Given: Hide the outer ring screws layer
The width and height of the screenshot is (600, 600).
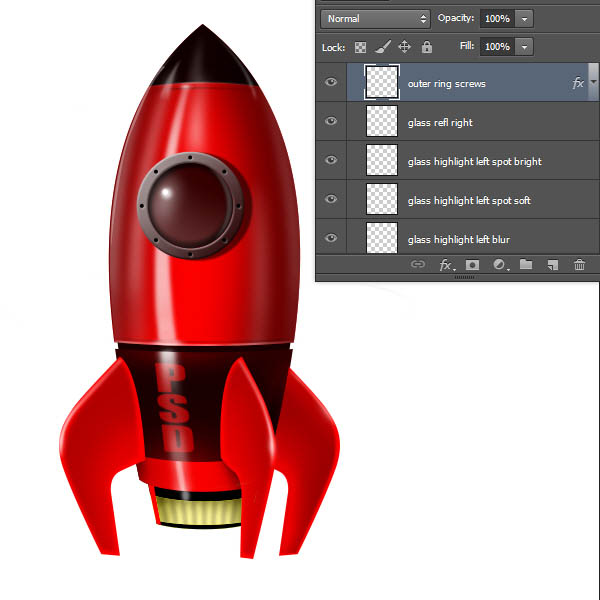Looking at the screenshot, I should coord(331,83).
